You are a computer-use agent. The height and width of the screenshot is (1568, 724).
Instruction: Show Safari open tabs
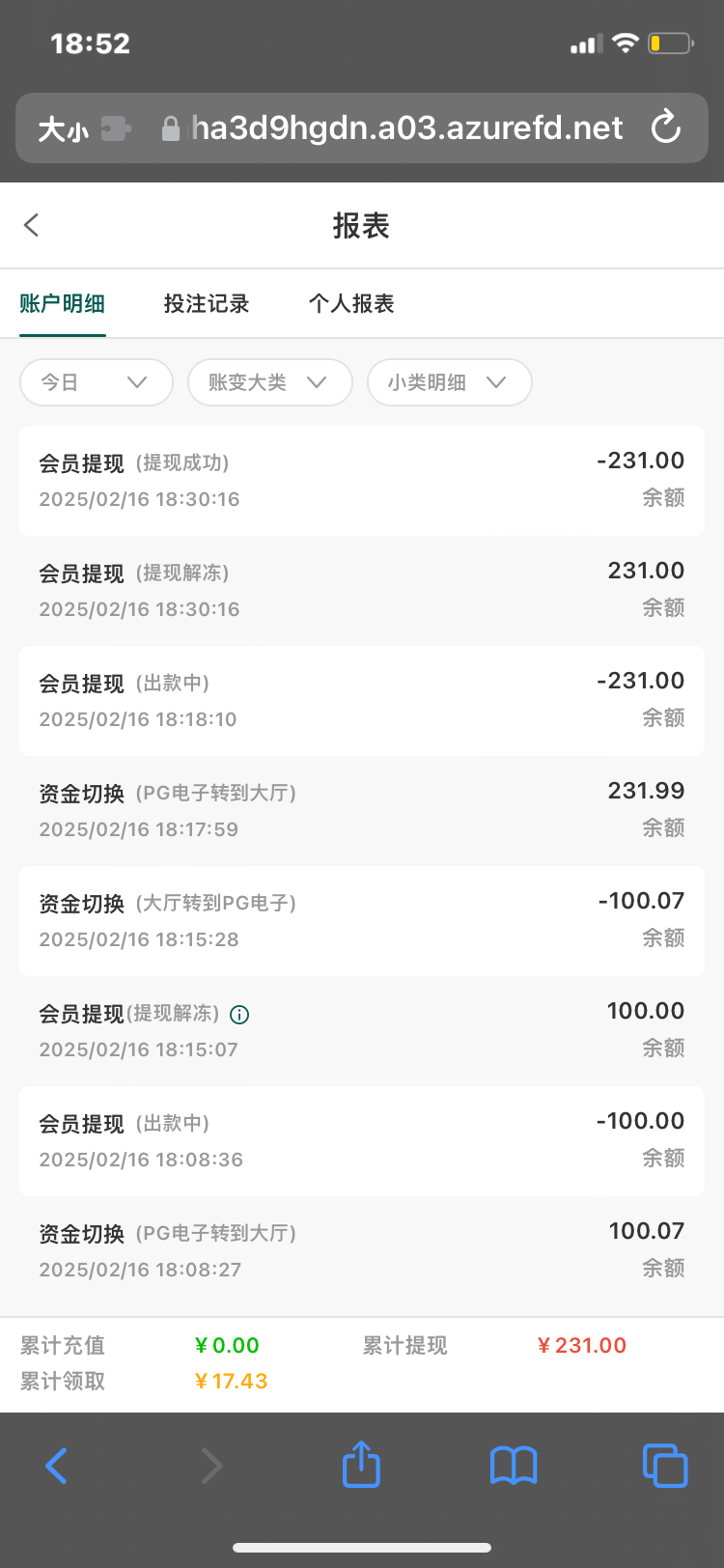point(664,1465)
